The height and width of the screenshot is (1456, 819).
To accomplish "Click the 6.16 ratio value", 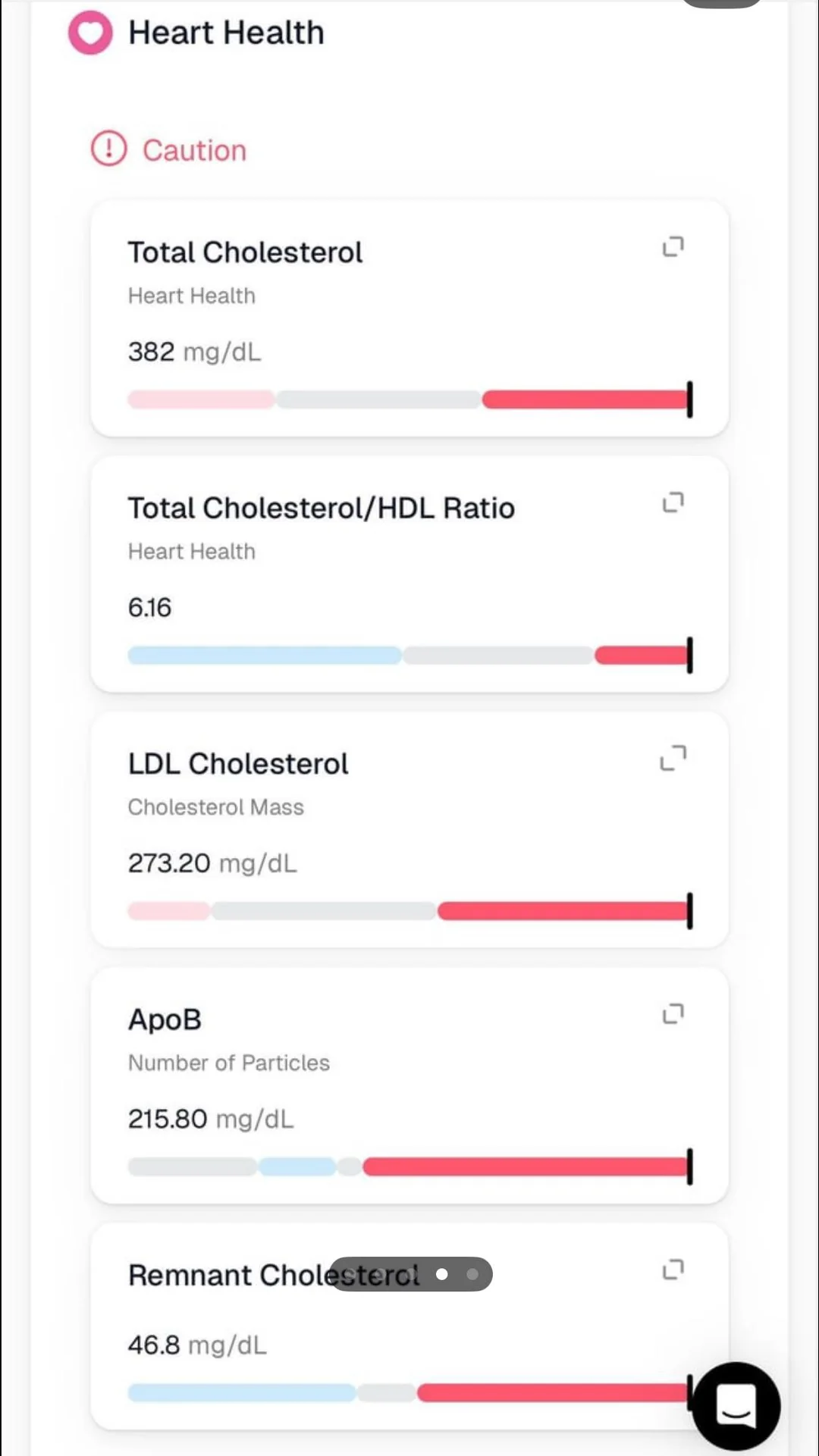I will coord(149,607).
